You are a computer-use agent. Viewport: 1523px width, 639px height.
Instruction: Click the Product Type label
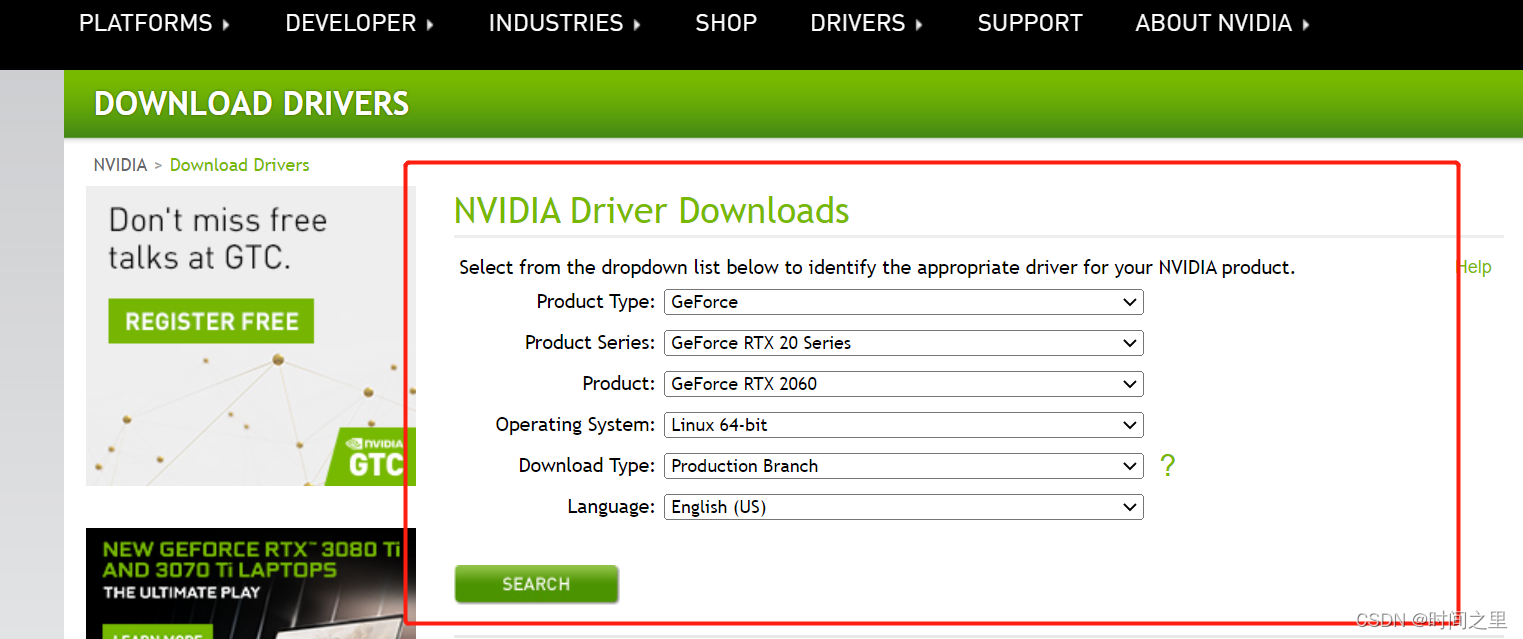[x=596, y=302]
